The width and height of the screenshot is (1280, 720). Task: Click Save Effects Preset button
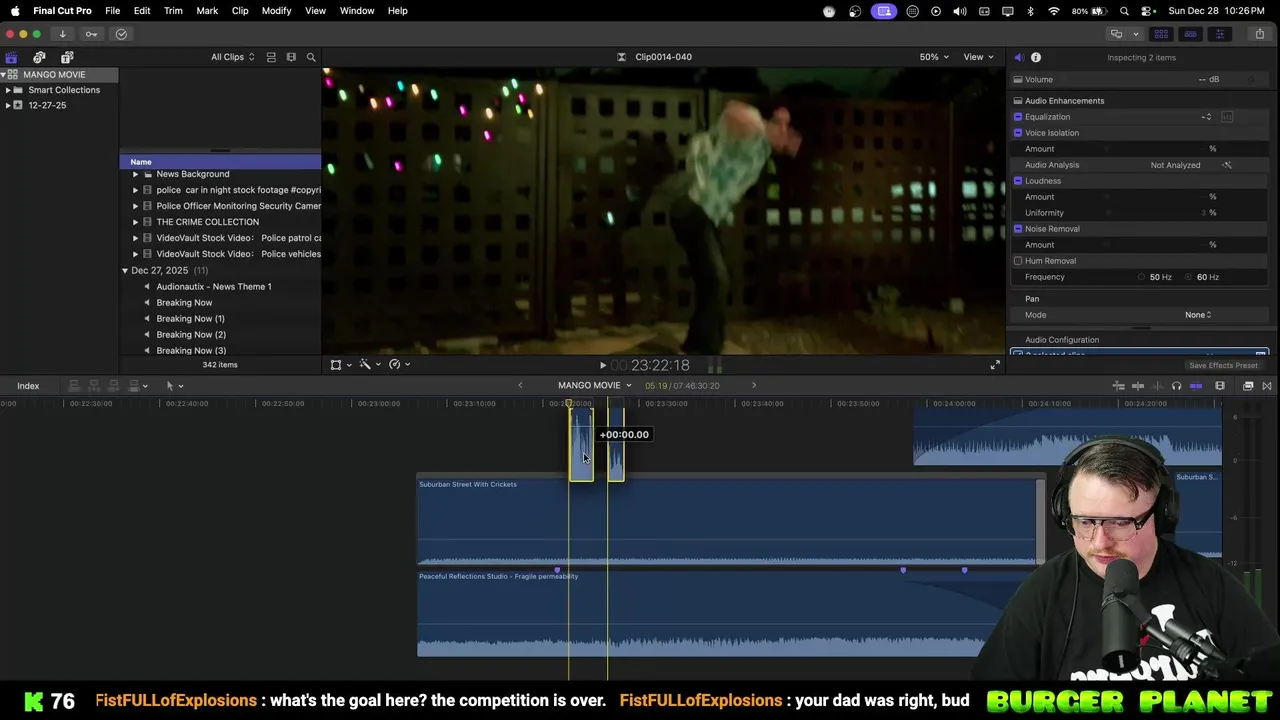coord(1223,366)
